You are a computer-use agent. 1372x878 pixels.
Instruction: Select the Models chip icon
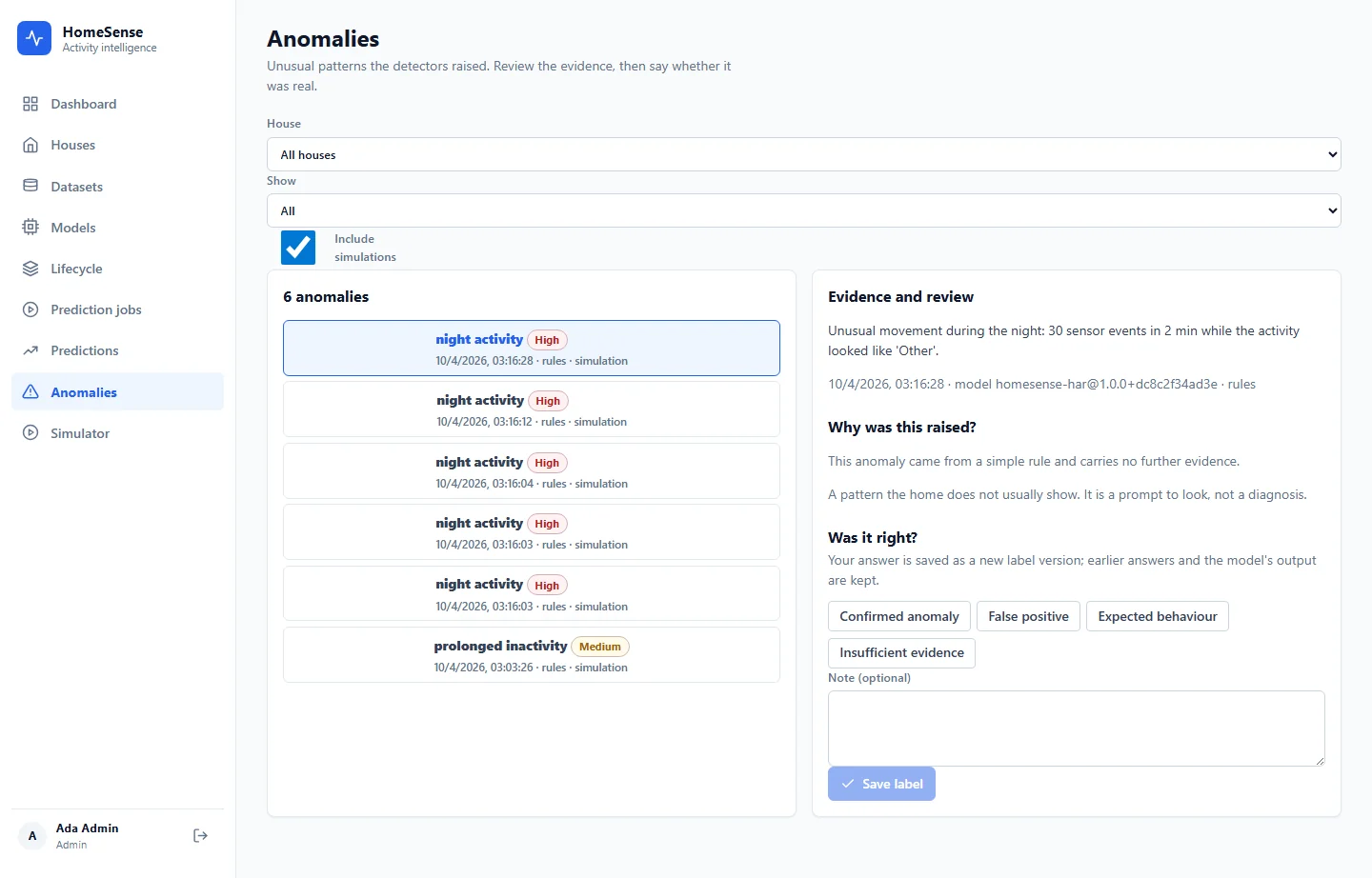(x=30, y=227)
